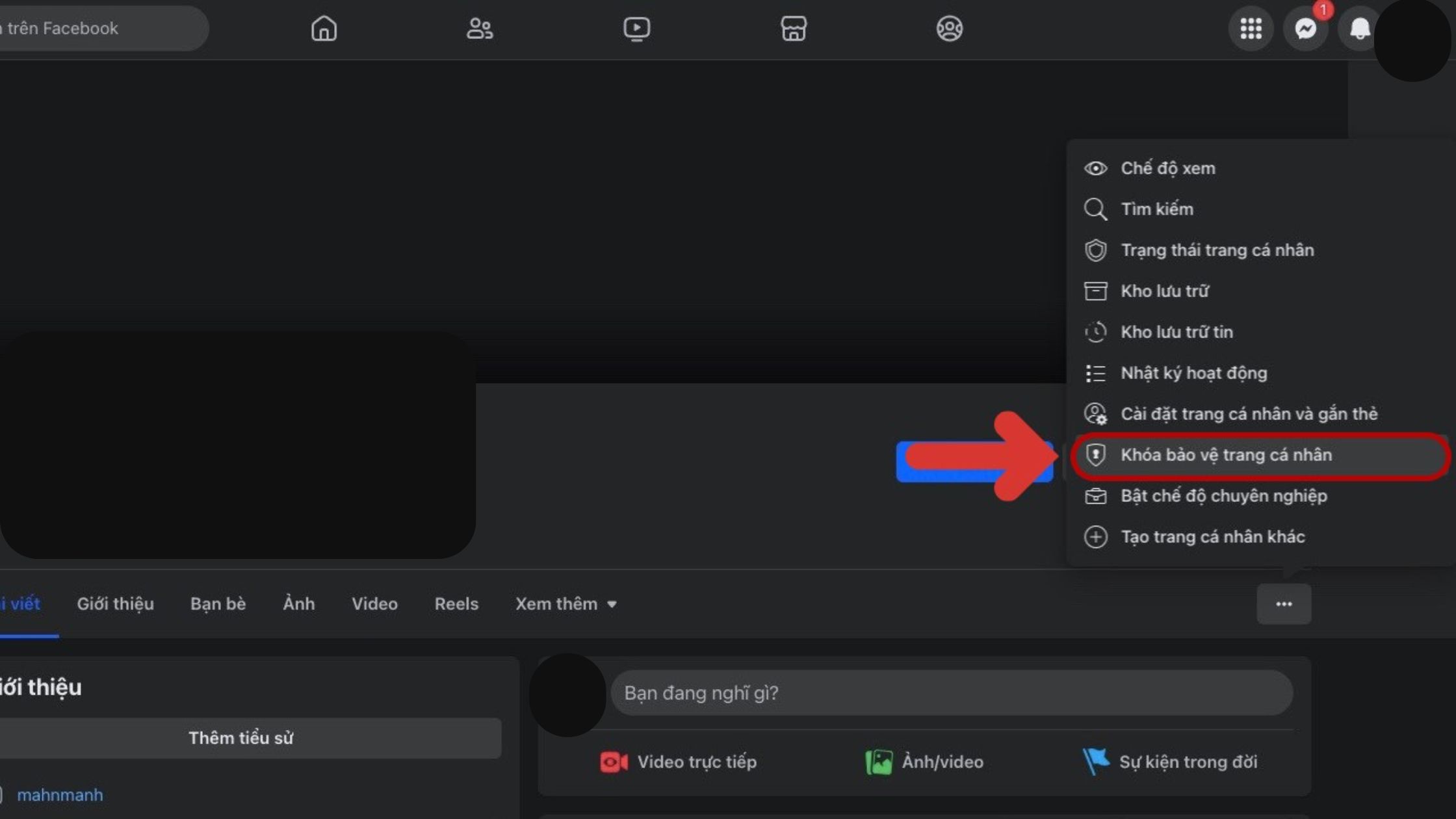Image resolution: width=1456 pixels, height=819 pixels.
Task: Click the three-dots profile options button
Action: click(x=1284, y=604)
